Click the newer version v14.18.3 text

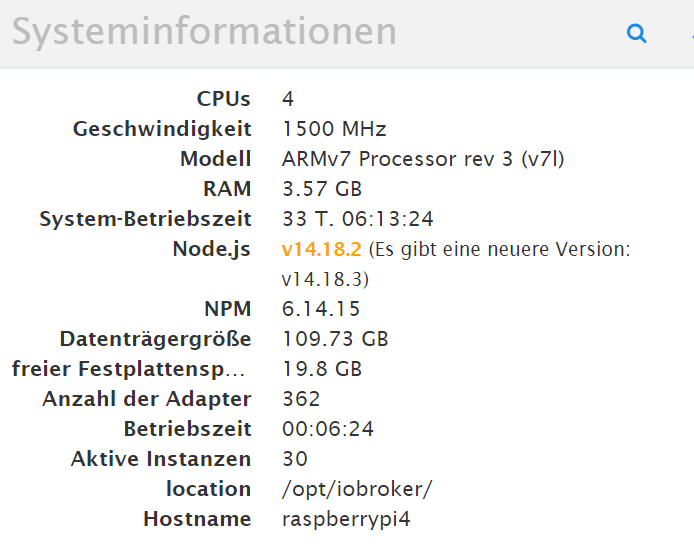325,279
